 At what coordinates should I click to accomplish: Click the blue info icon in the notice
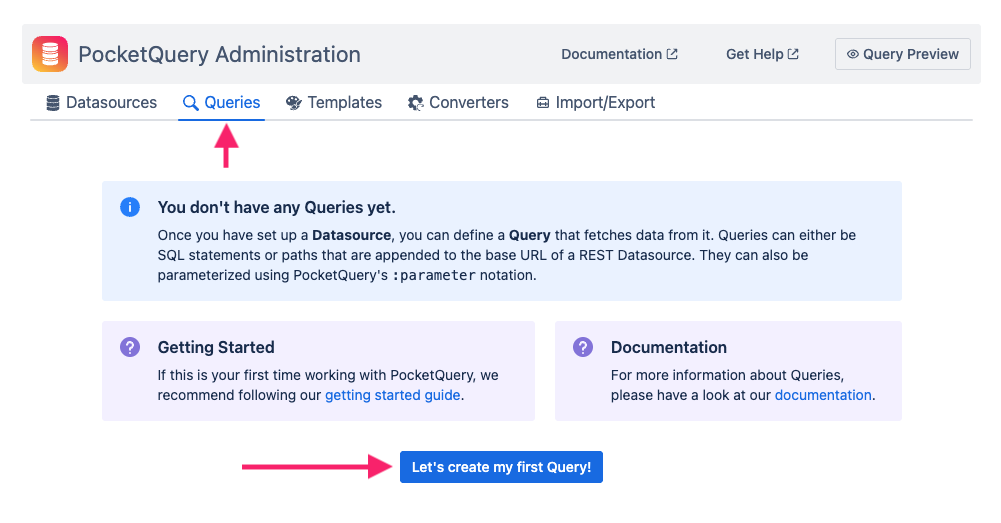(x=129, y=207)
